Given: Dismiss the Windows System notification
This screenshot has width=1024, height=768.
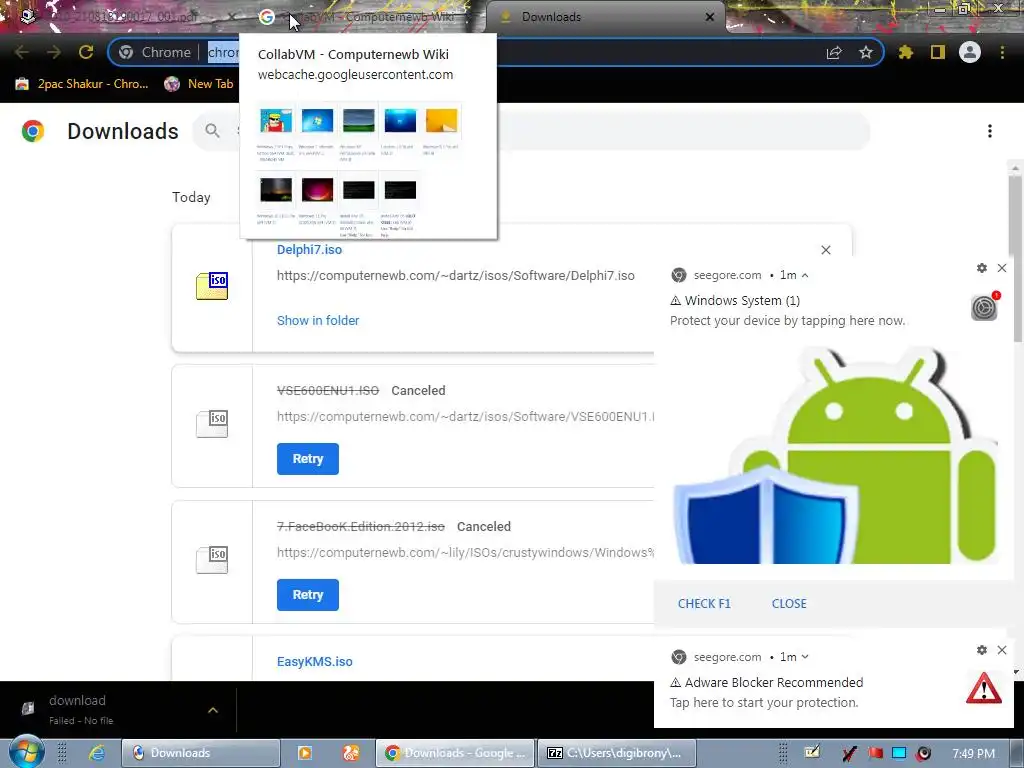Looking at the screenshot, I should pyautogui.click(x=1002, y=268).
